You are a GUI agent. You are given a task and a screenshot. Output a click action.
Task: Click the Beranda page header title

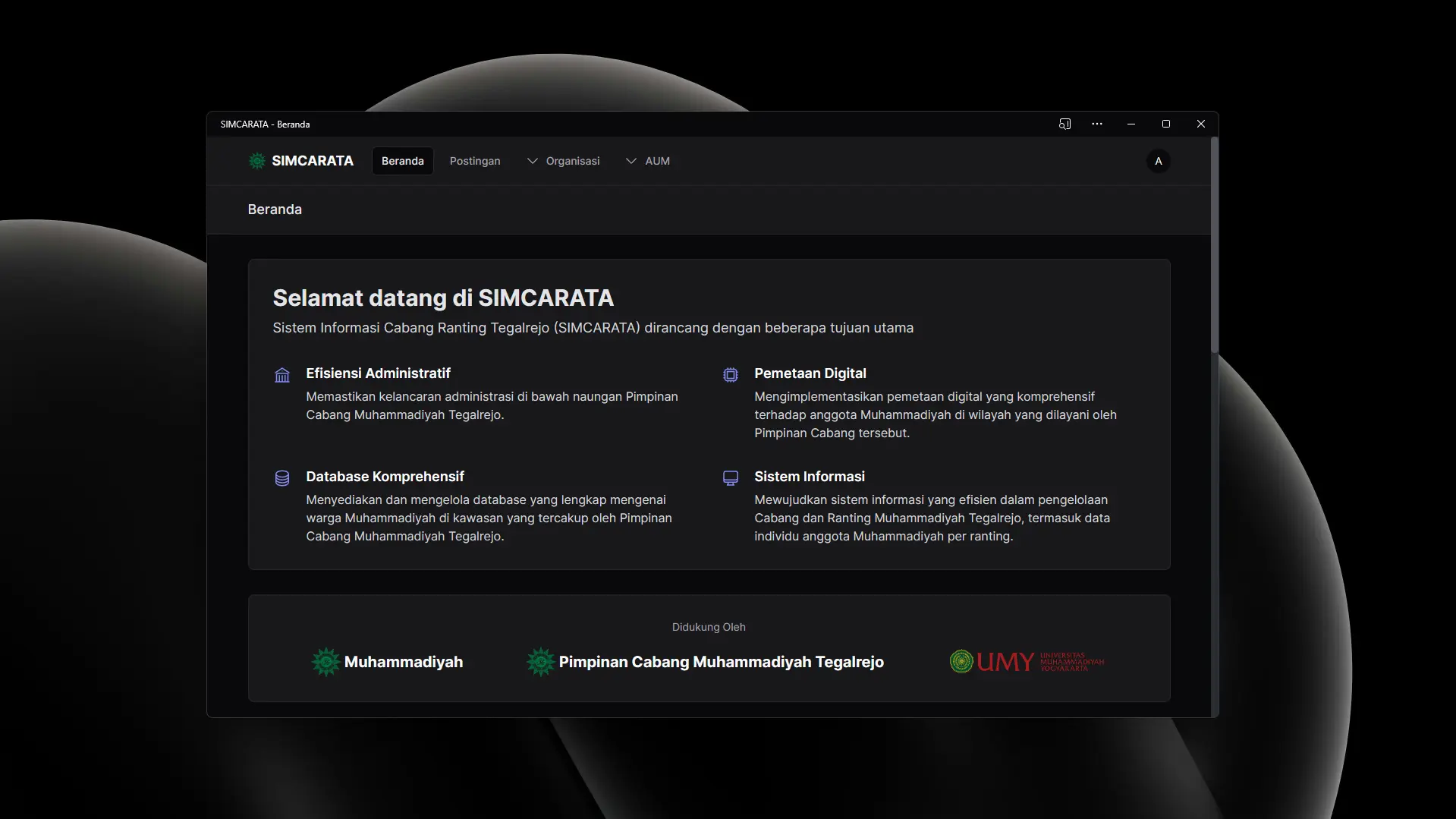click(x=275, y=209)
